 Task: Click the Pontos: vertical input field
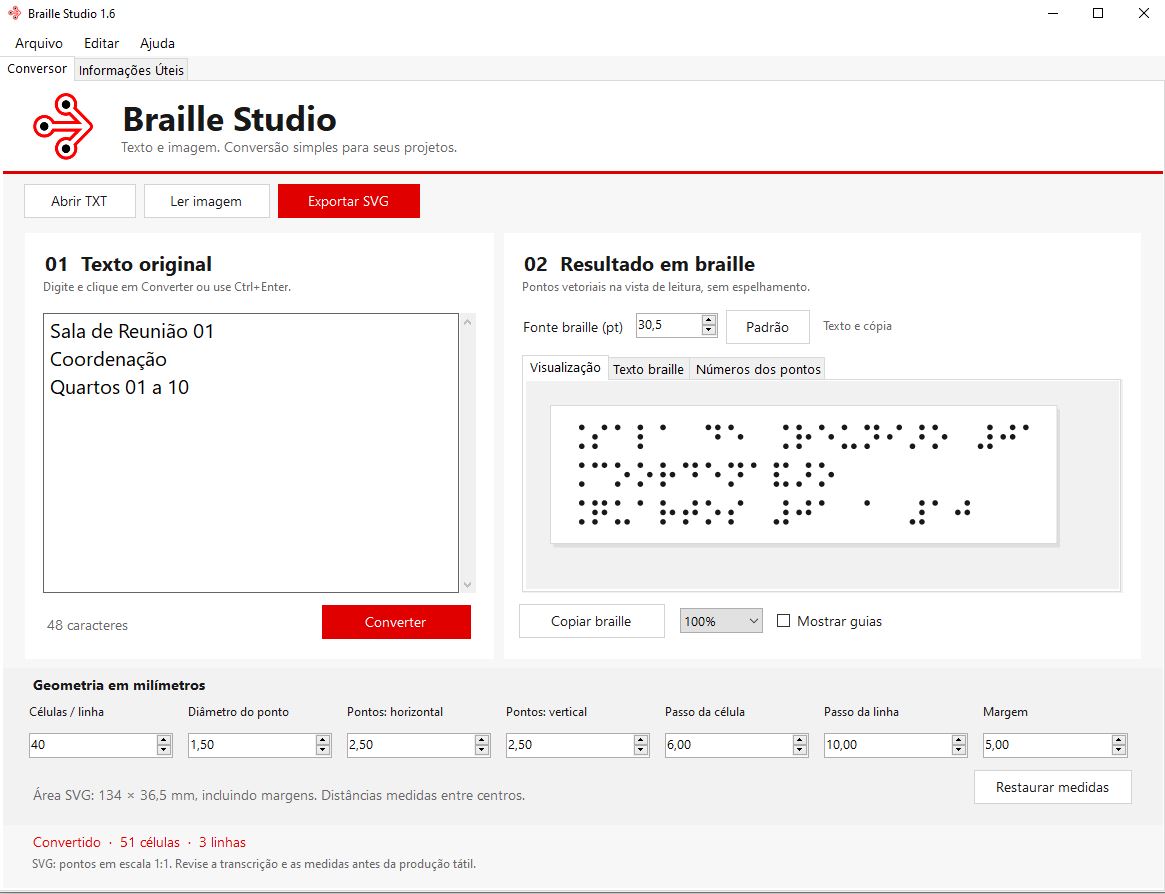[x=570, y=745]
